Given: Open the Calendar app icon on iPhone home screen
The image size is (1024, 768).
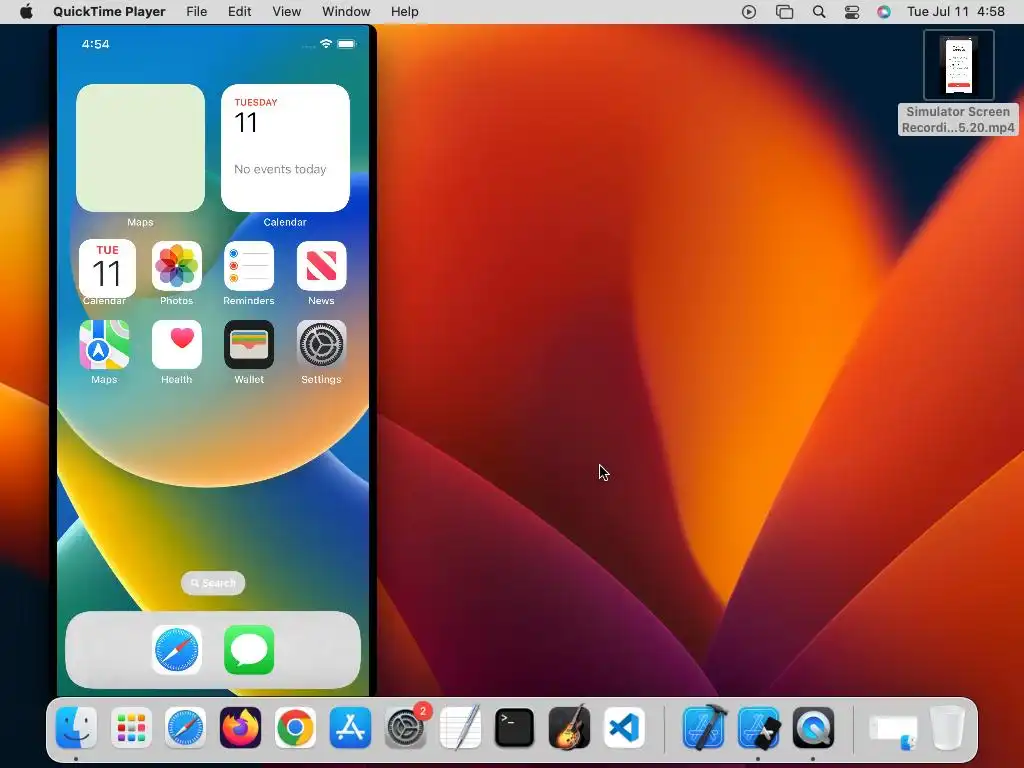Looking at the screenshot, I should click(x=107, y=268).
